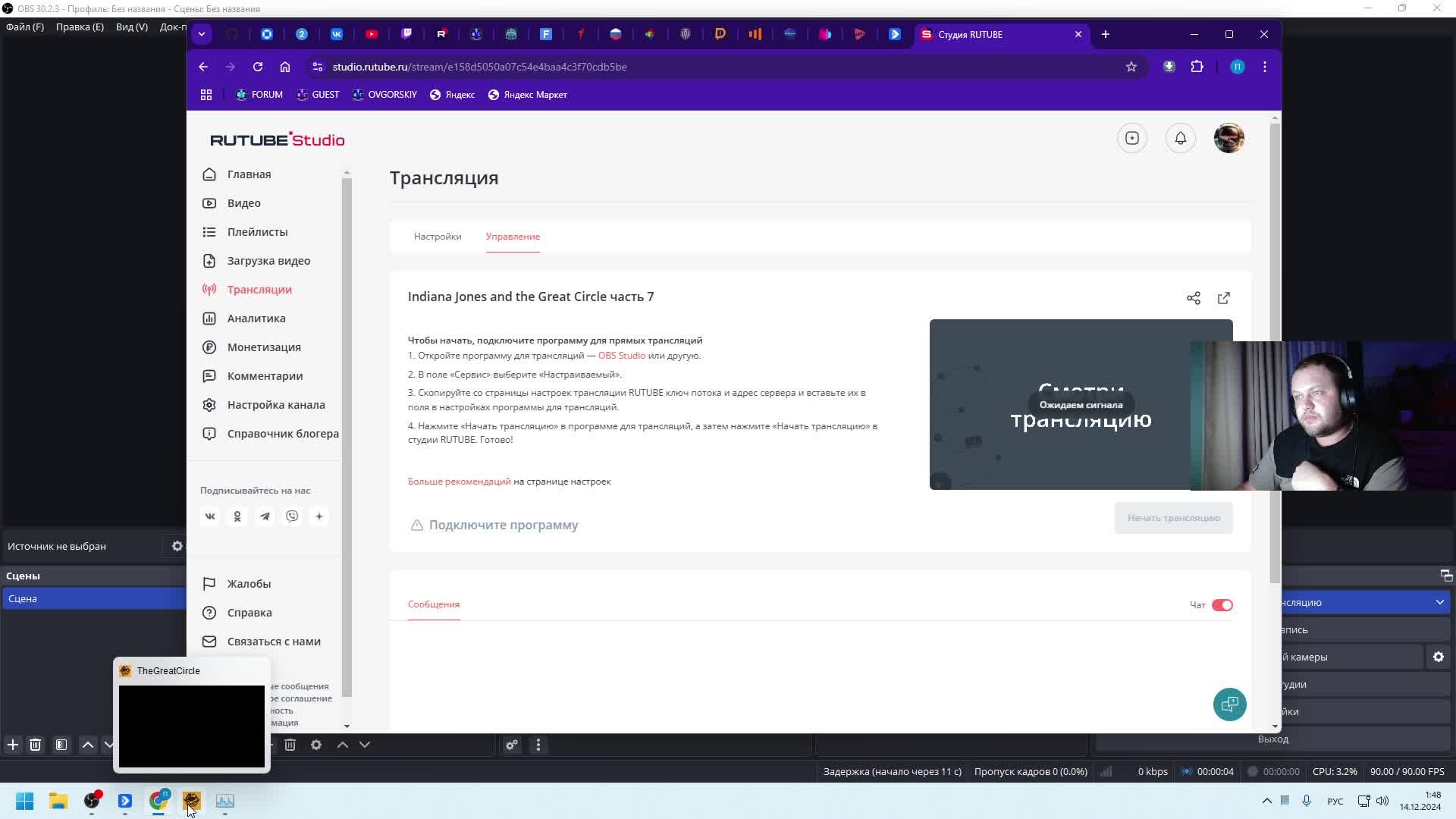Click the RUTUBE page vertical scrollbar

click(x=1275, y=349)
